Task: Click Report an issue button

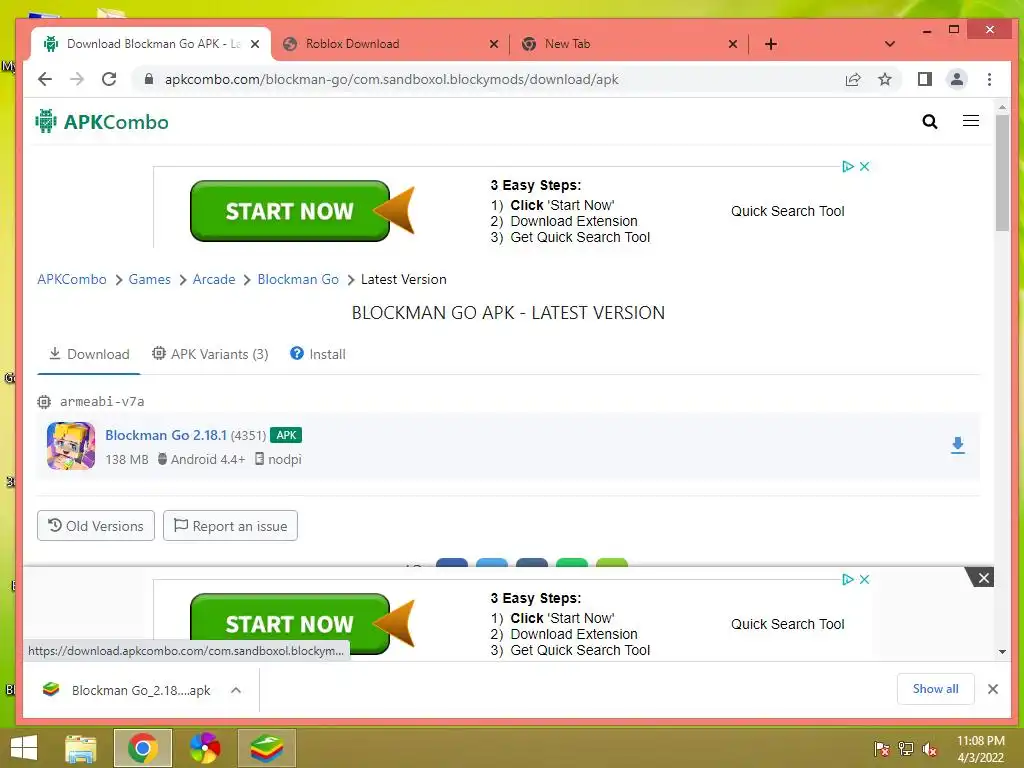Action: [x=231, y=526]
